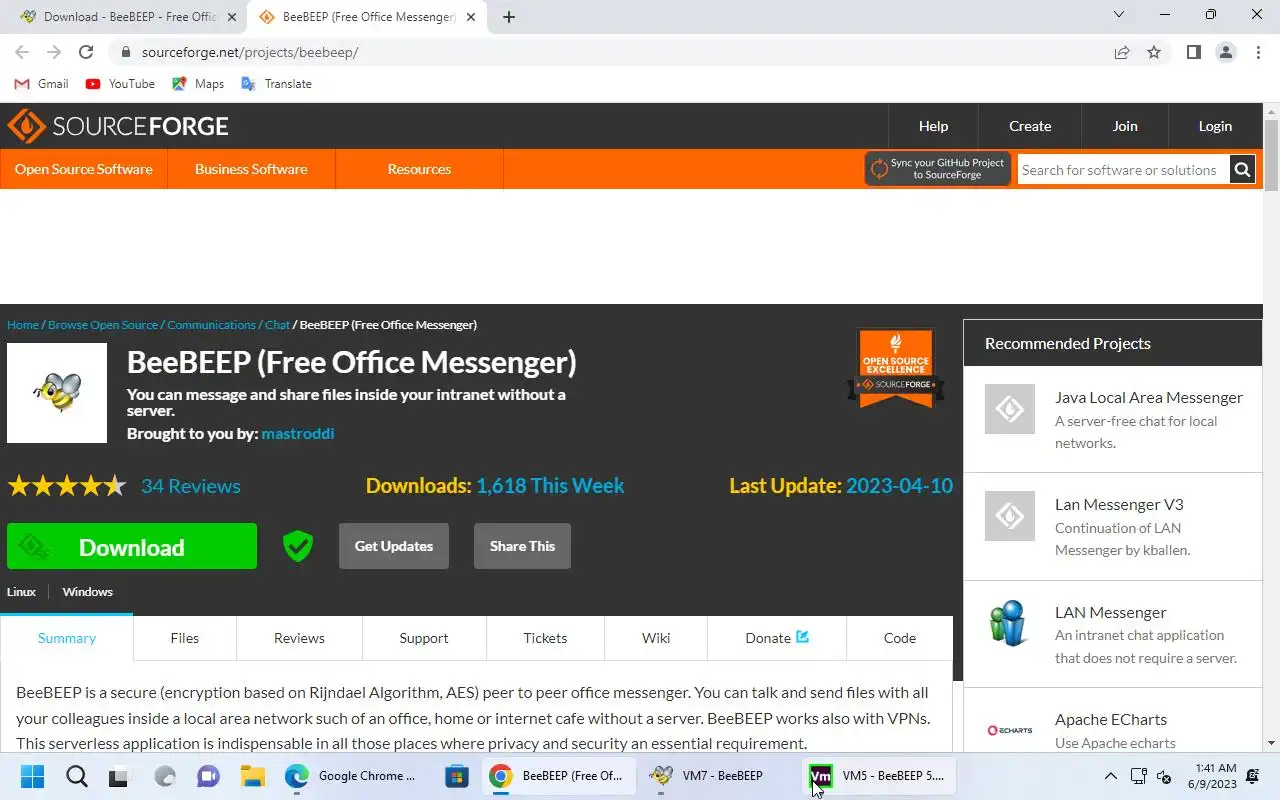Switch to the Wiki tab
The width and height of the screenshot is (1280, 800).
(656, 638)
